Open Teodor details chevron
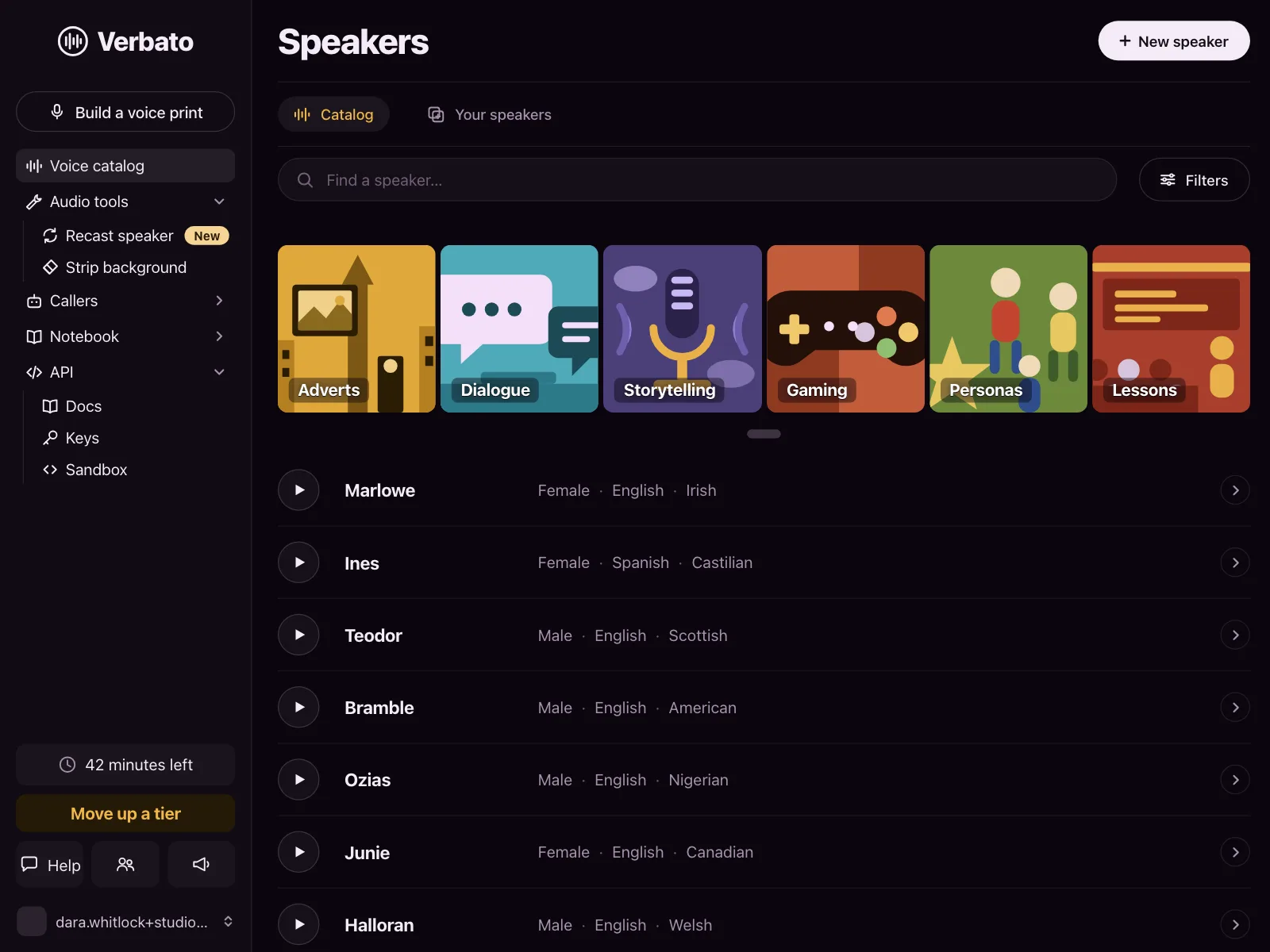 pos(1235,635)
